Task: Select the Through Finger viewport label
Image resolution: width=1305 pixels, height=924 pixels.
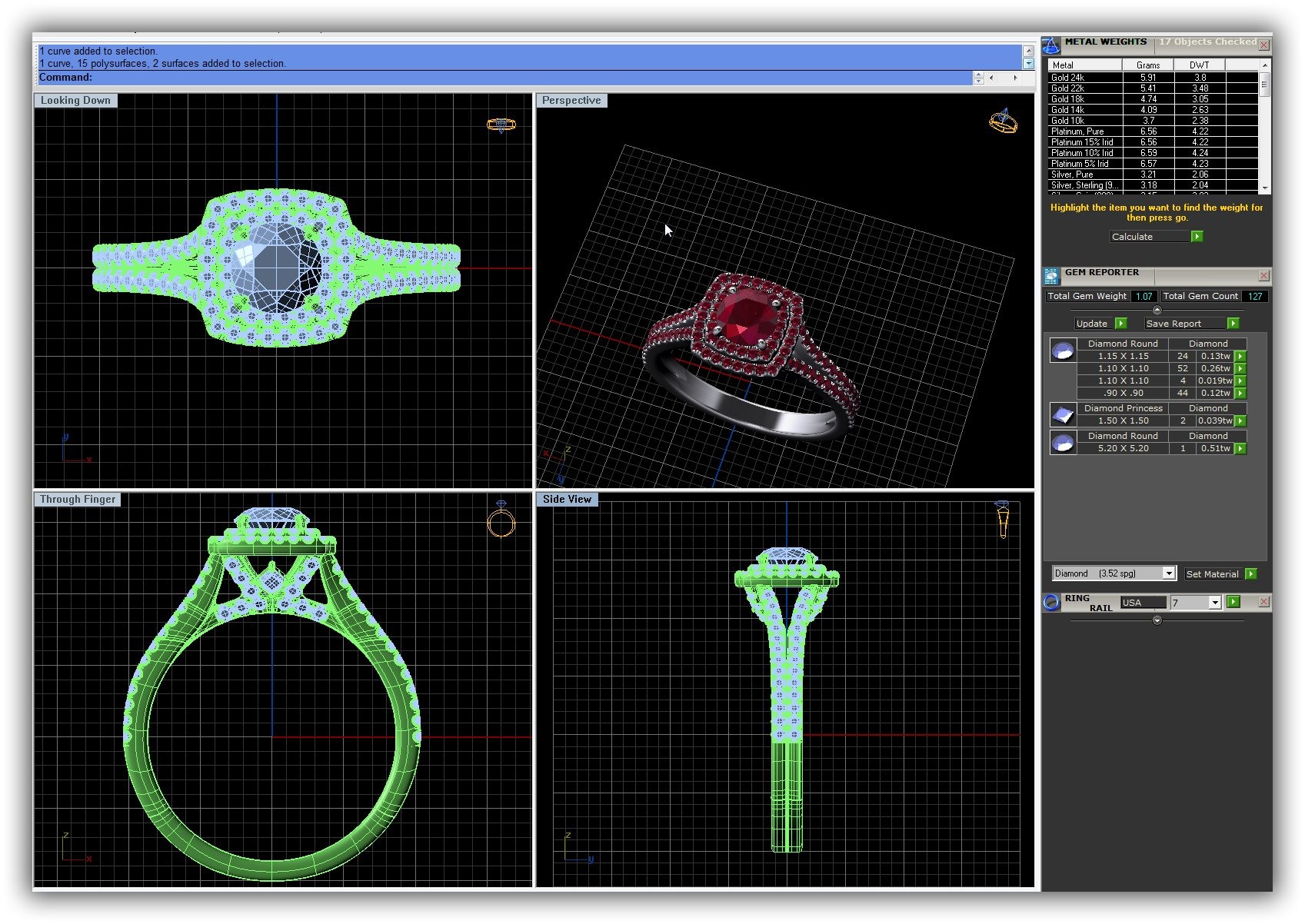Action: (x=78, y=500)
